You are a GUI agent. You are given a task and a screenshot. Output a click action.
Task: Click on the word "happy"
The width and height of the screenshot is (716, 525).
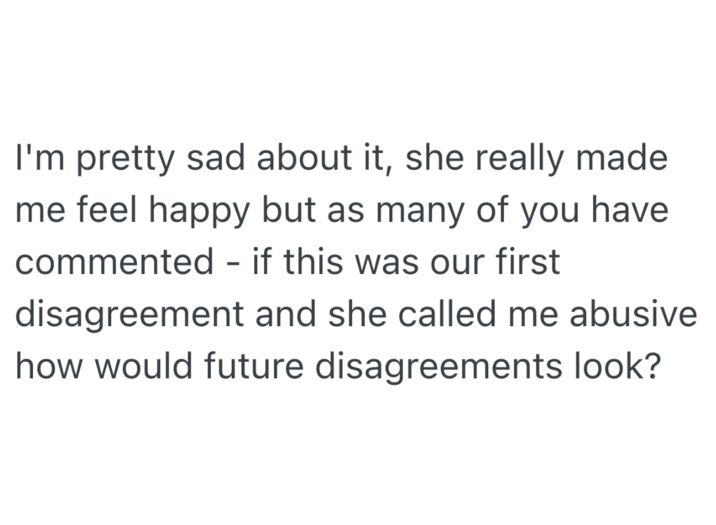tap(192, 214)
